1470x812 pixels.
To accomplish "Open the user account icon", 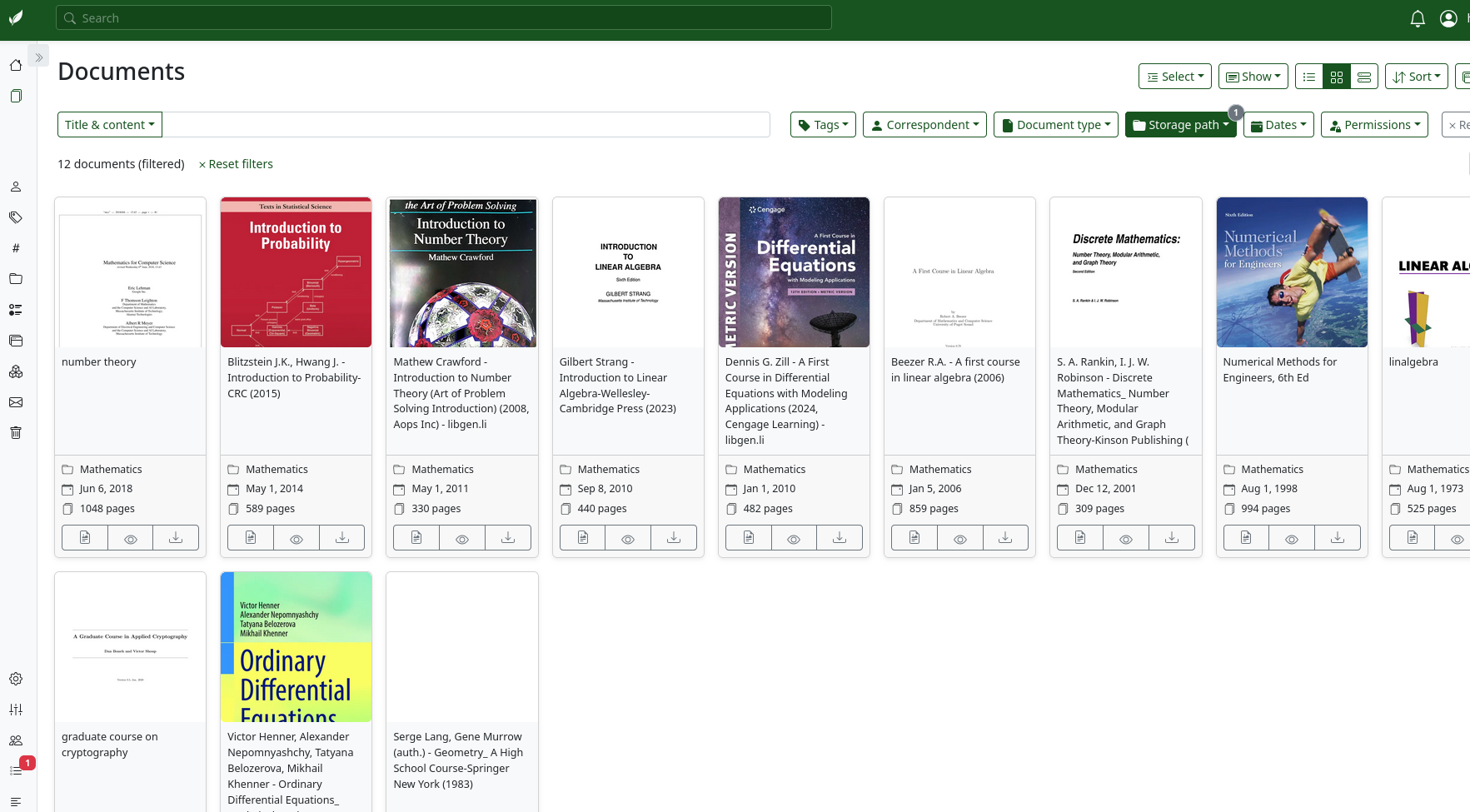I will point(1448,18).
